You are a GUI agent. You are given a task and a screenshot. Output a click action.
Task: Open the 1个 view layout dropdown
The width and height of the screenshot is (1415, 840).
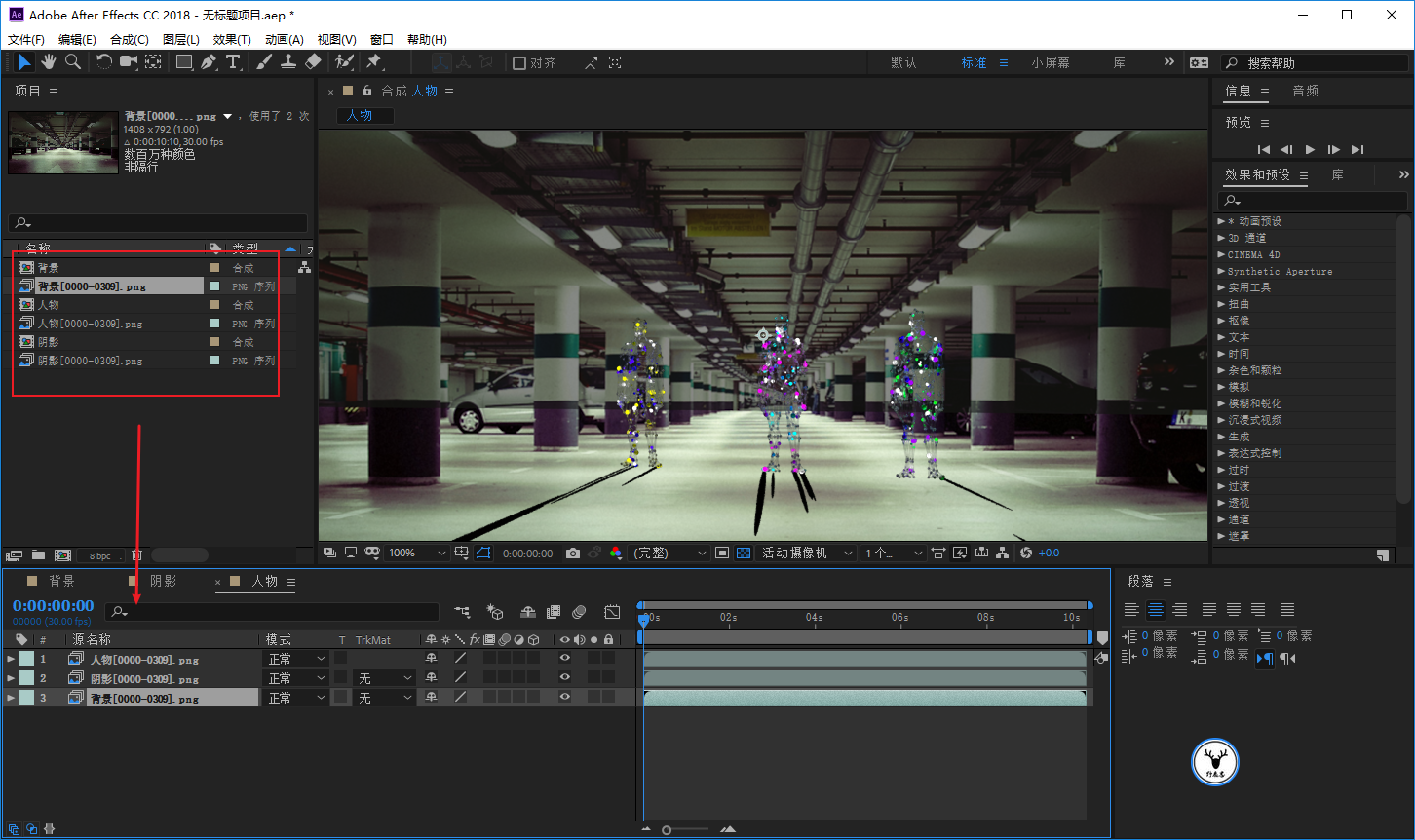click(894, 553)
